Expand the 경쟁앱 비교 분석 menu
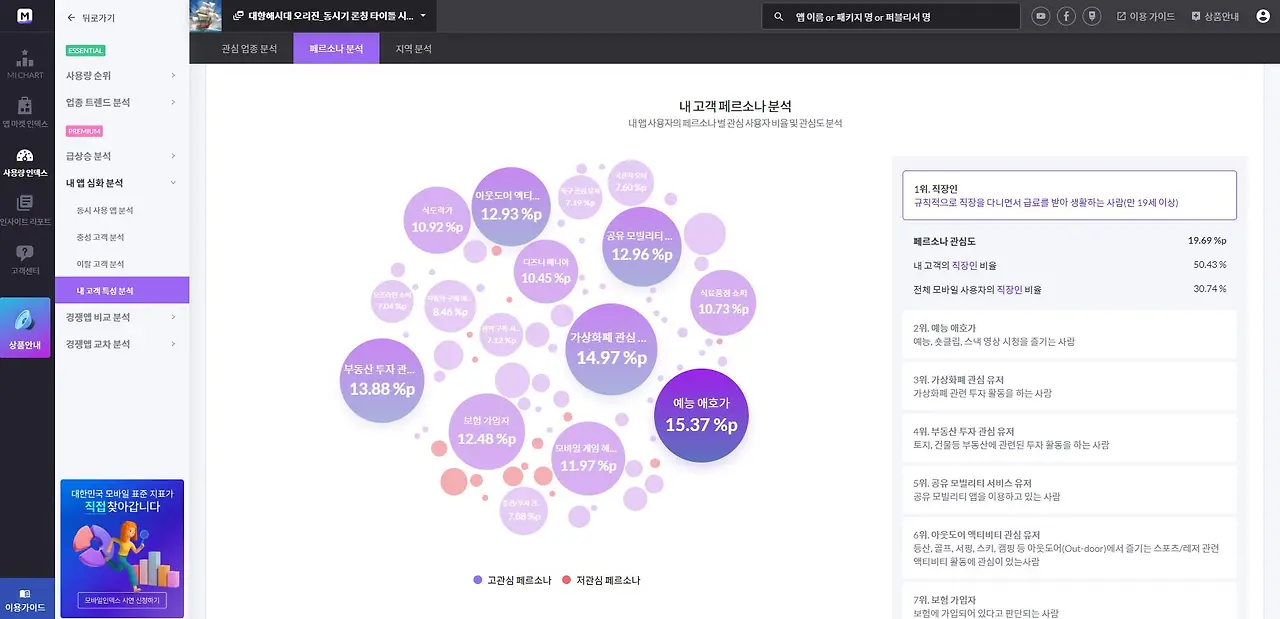This screenshot has height=619, width=1280. tap(121, 317)
